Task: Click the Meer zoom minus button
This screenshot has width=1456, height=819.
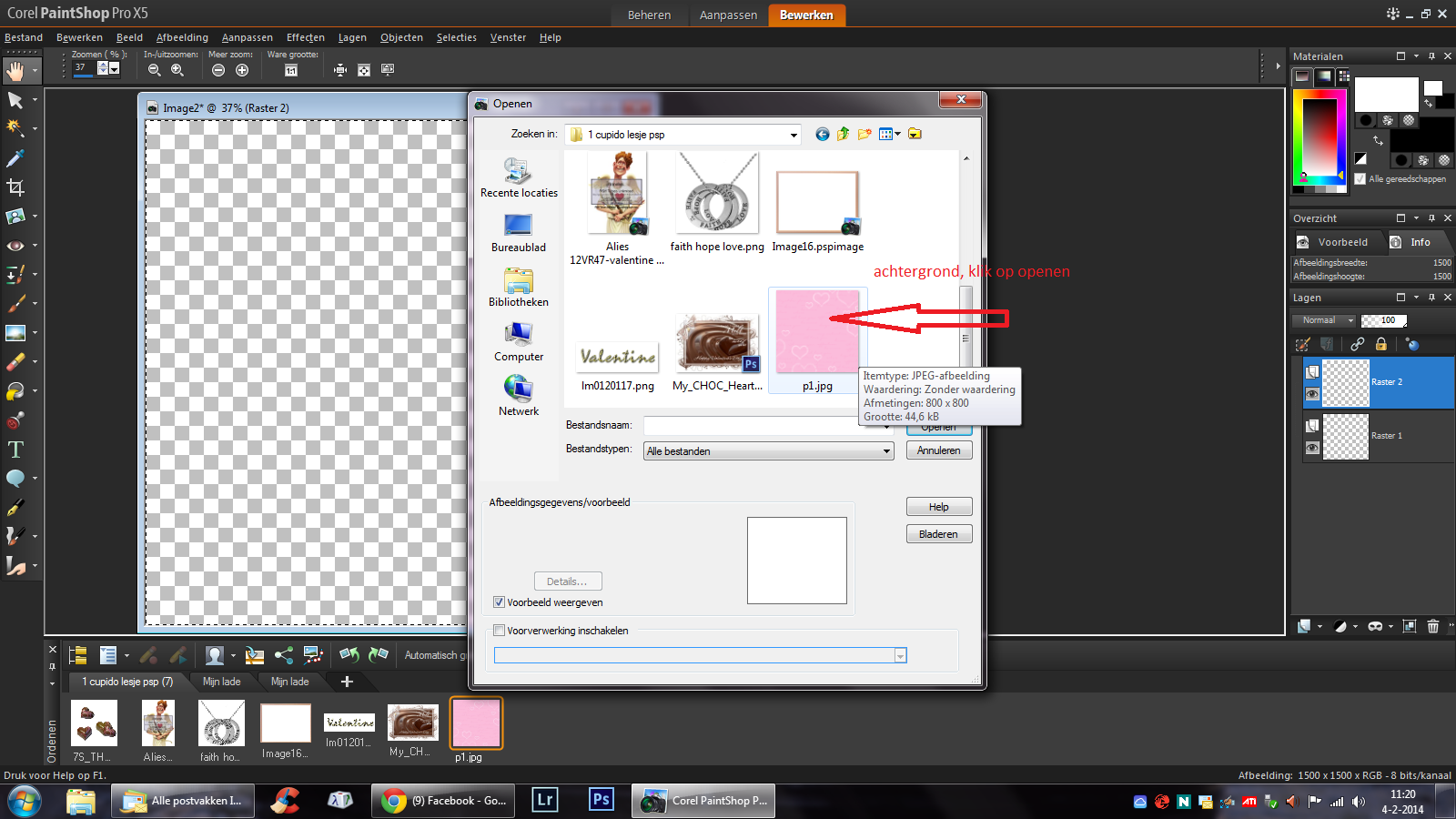Action: pos(218,70)
